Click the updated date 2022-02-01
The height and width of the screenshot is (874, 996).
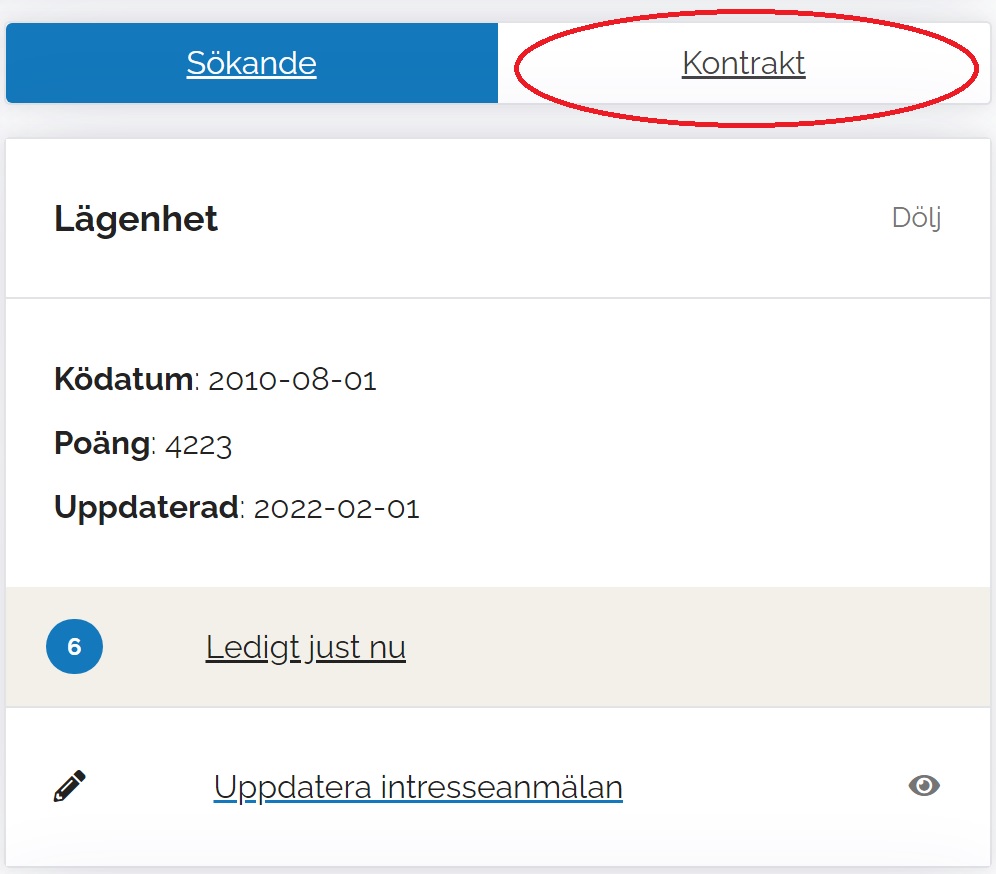[x=337, y=509]
